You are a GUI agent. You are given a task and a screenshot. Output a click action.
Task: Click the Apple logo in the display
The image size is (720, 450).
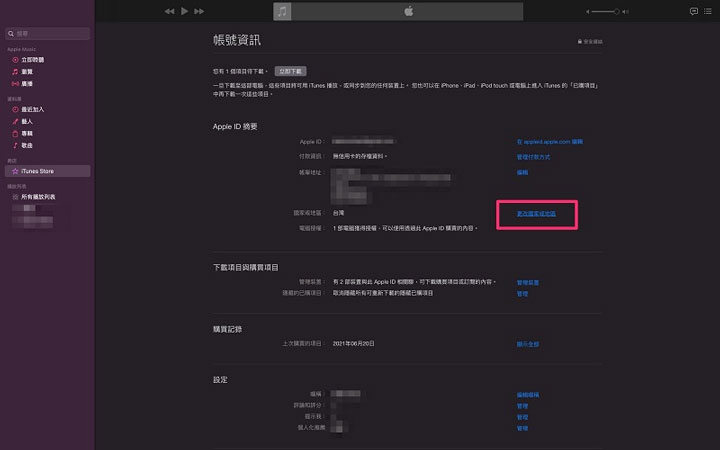pyautogui.click(x=409, y=11)
